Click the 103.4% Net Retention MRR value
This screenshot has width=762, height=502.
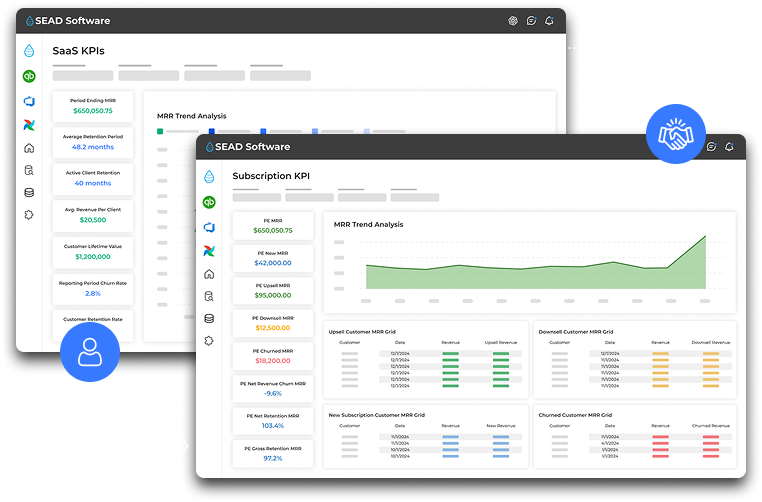[273, 426]
